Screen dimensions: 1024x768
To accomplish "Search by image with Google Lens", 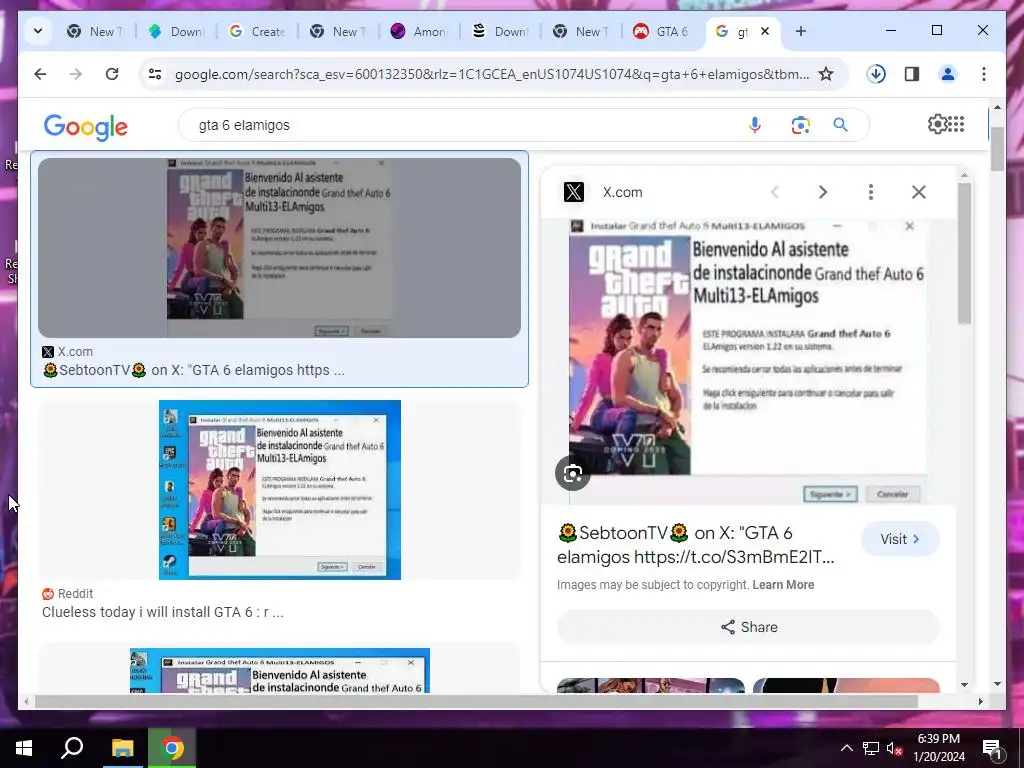I will (x=800, y=125).
